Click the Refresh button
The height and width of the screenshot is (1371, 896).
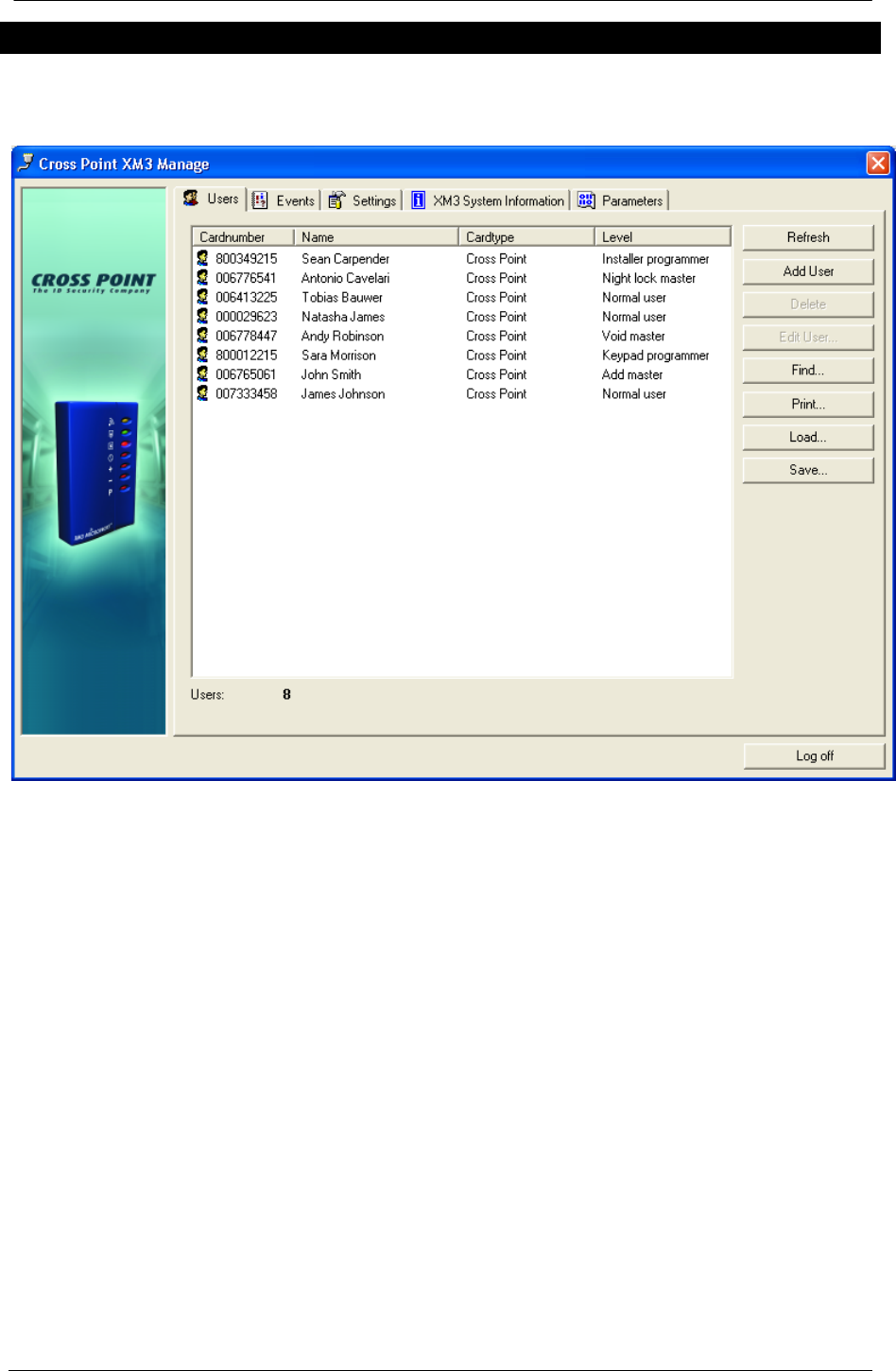pos(808,237)
